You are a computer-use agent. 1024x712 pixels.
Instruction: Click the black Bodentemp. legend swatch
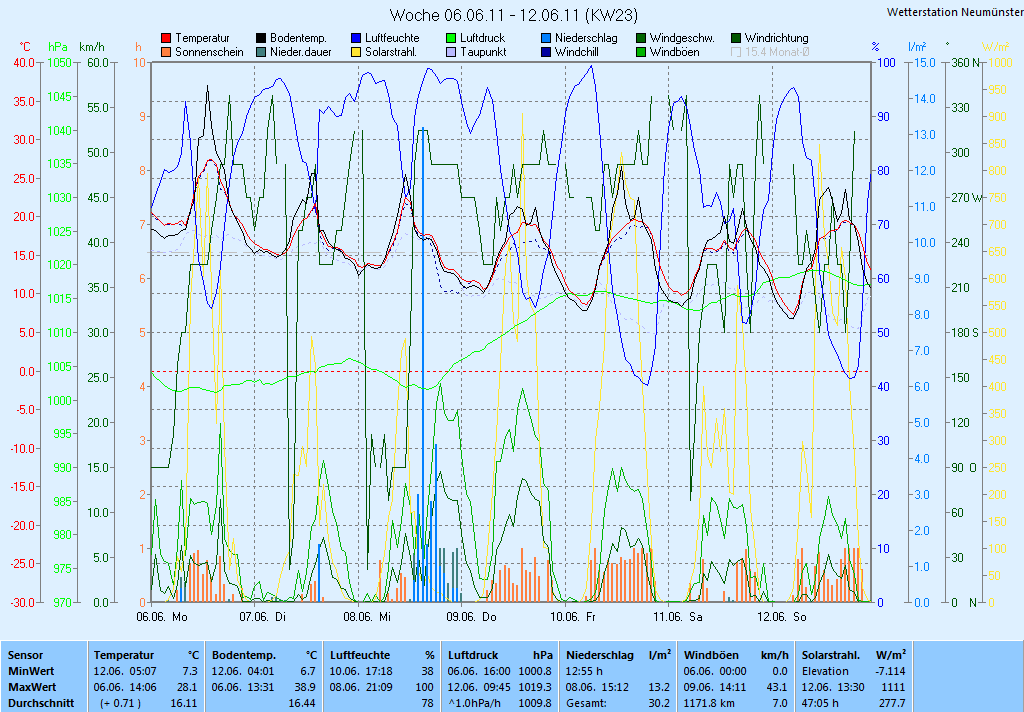point(261,39)
